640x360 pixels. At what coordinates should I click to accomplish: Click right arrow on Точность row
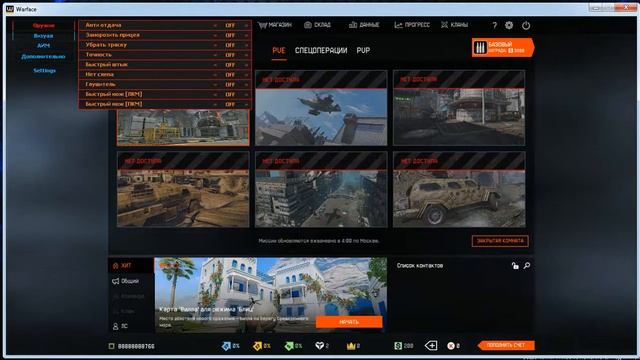click(246, 55)
